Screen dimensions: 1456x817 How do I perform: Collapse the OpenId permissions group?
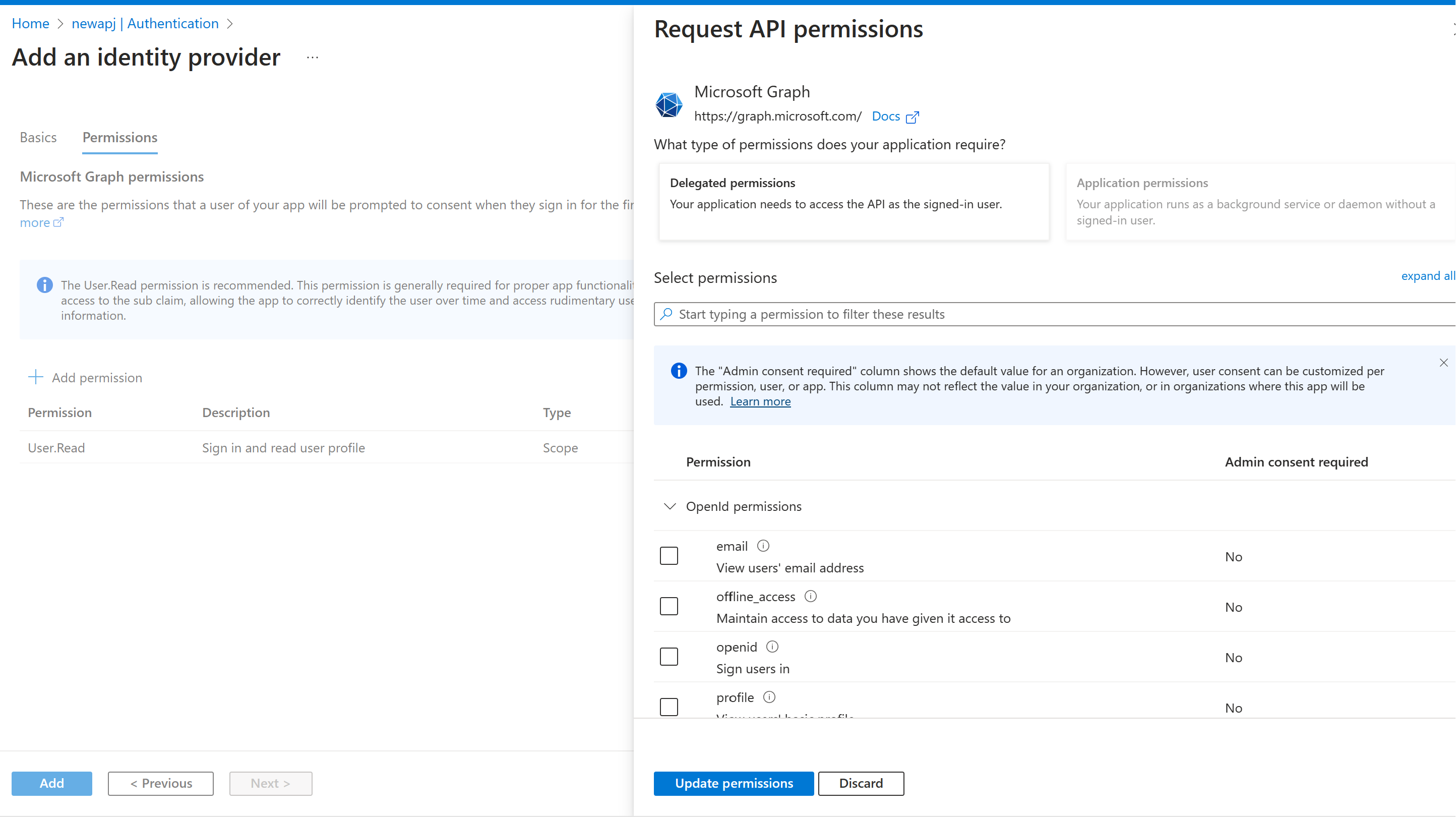[x=670, y=506]
